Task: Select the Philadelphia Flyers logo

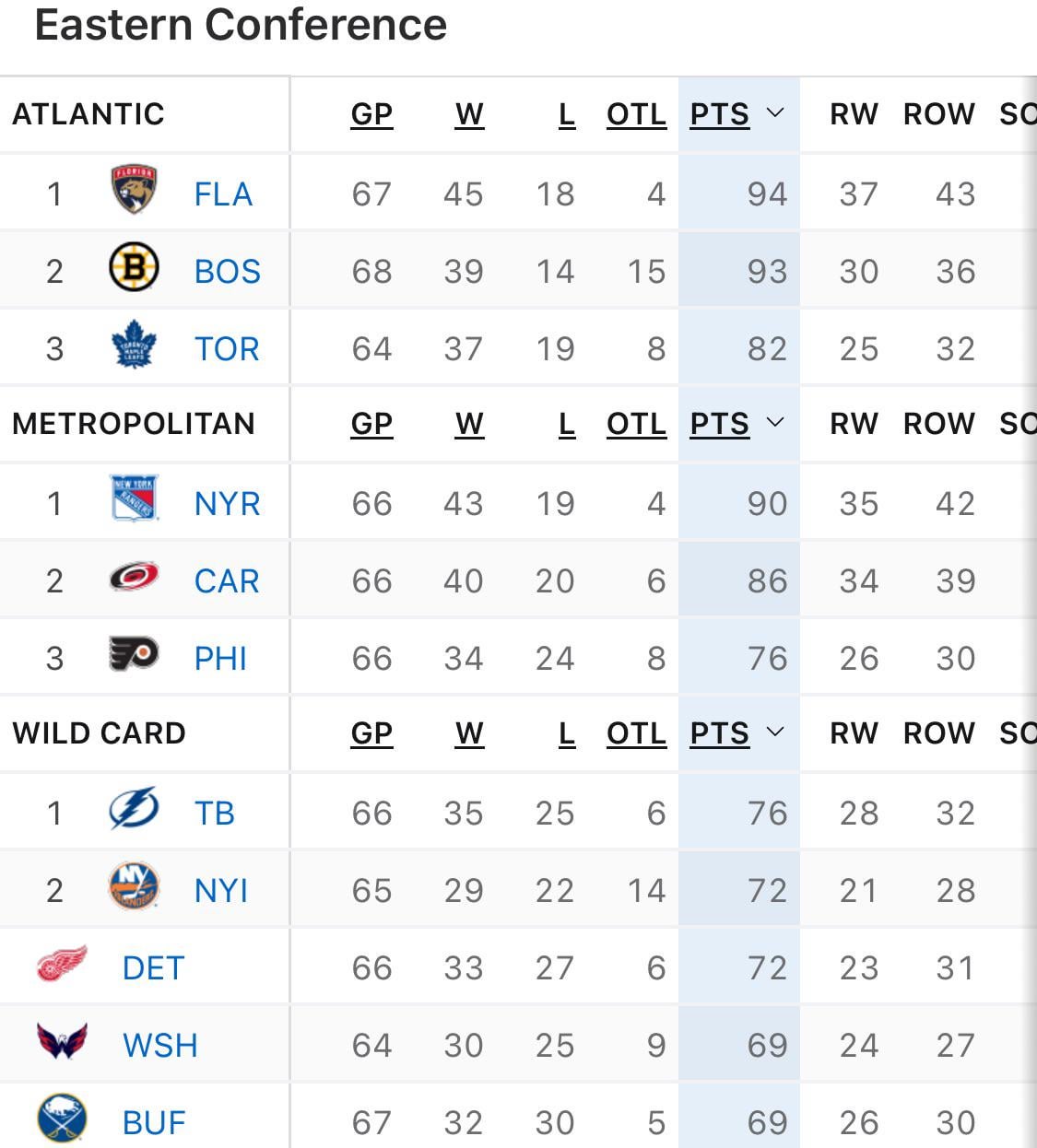Action: [x=134, y=655]
